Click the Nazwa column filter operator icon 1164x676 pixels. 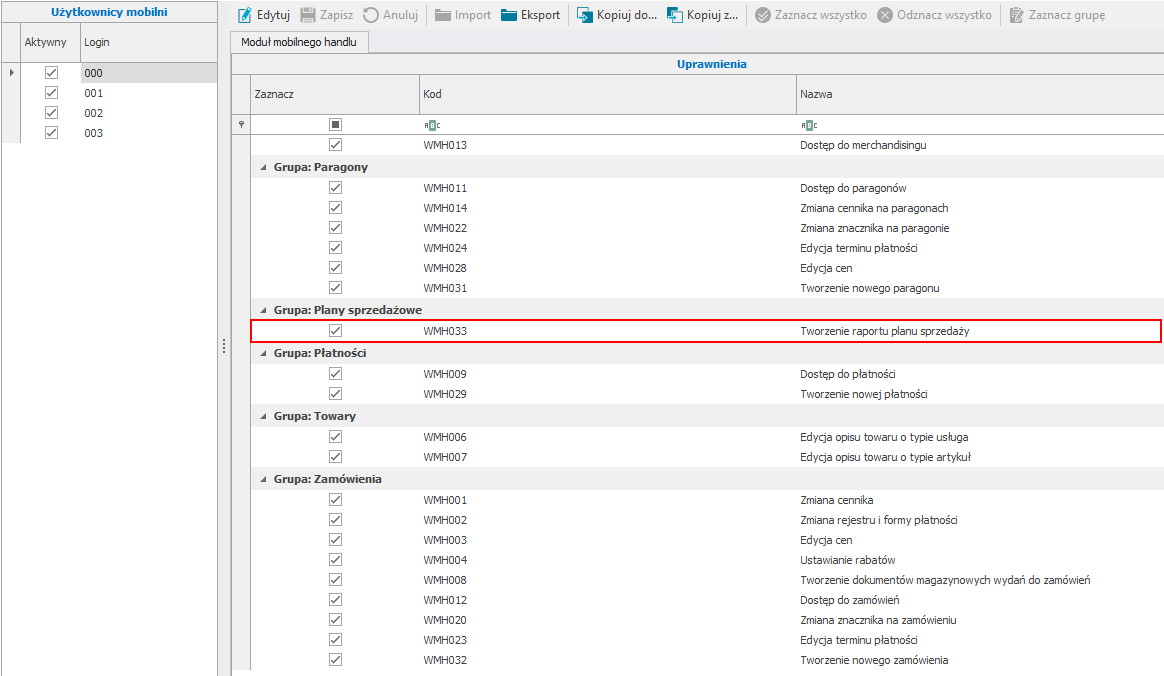pyautogui.click(x=809, y=125)
